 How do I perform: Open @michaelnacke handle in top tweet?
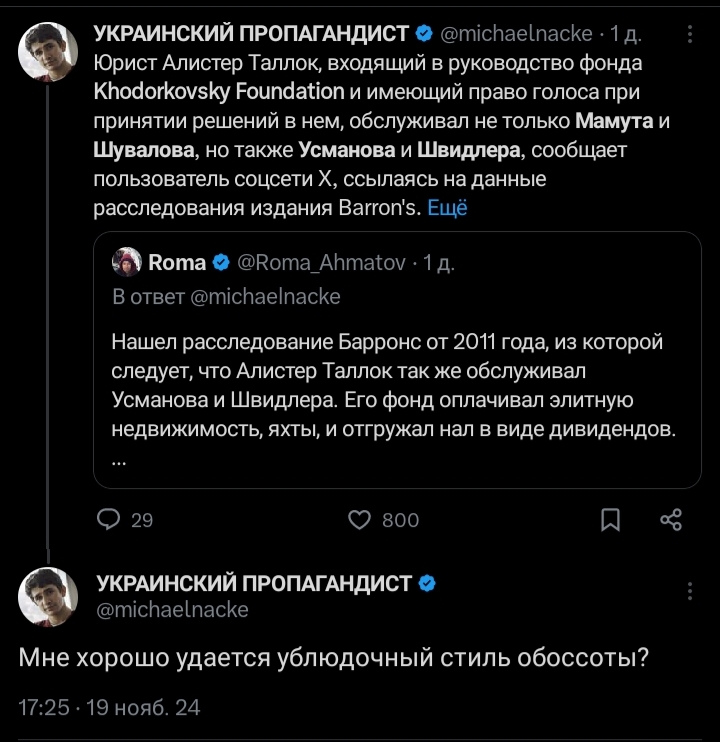tap(515, 35)
